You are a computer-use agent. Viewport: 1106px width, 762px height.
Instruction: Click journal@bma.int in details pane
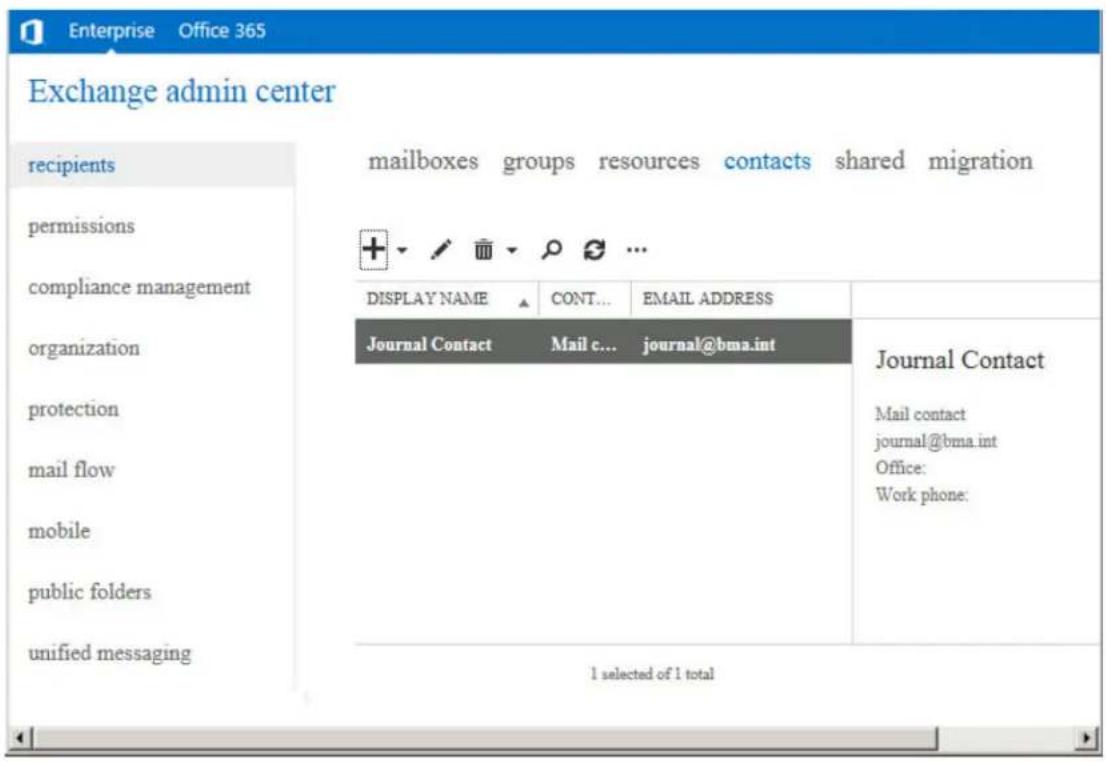(936, 442)
